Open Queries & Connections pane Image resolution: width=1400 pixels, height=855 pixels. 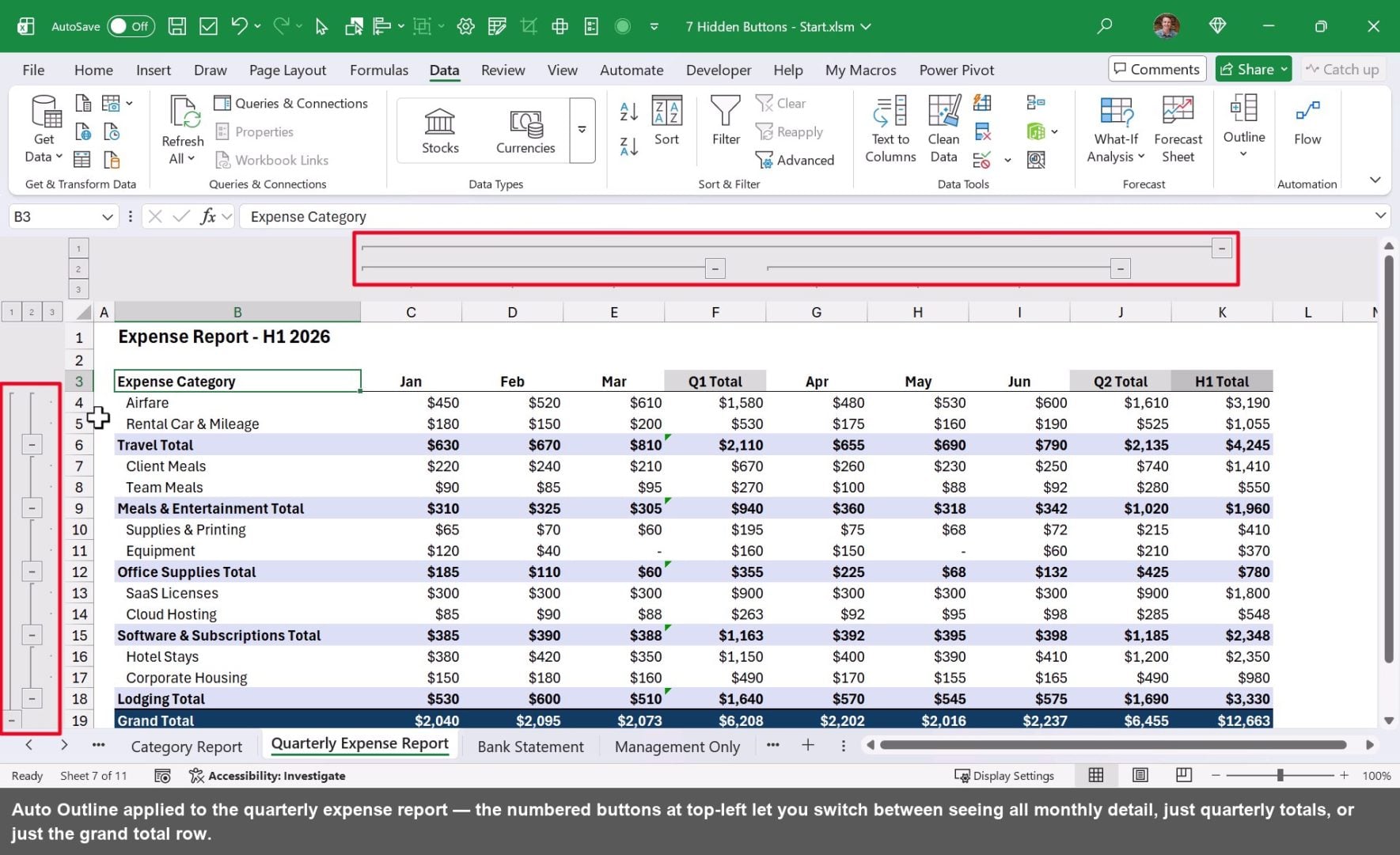click(291, 103)
